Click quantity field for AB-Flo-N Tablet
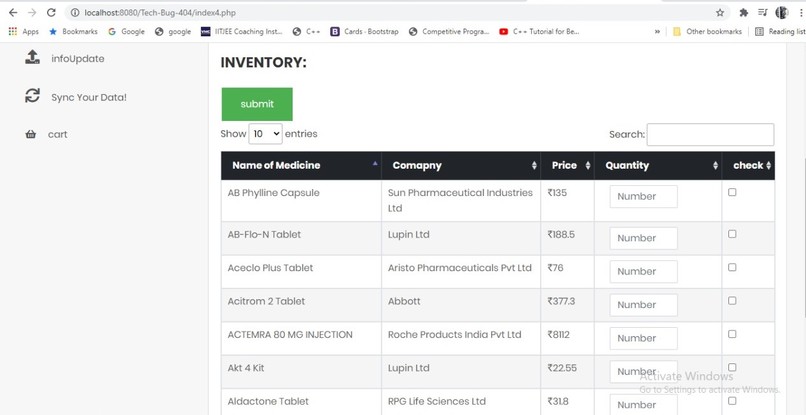The width and height of the screenshot is (806, 415). pos(644,238)
